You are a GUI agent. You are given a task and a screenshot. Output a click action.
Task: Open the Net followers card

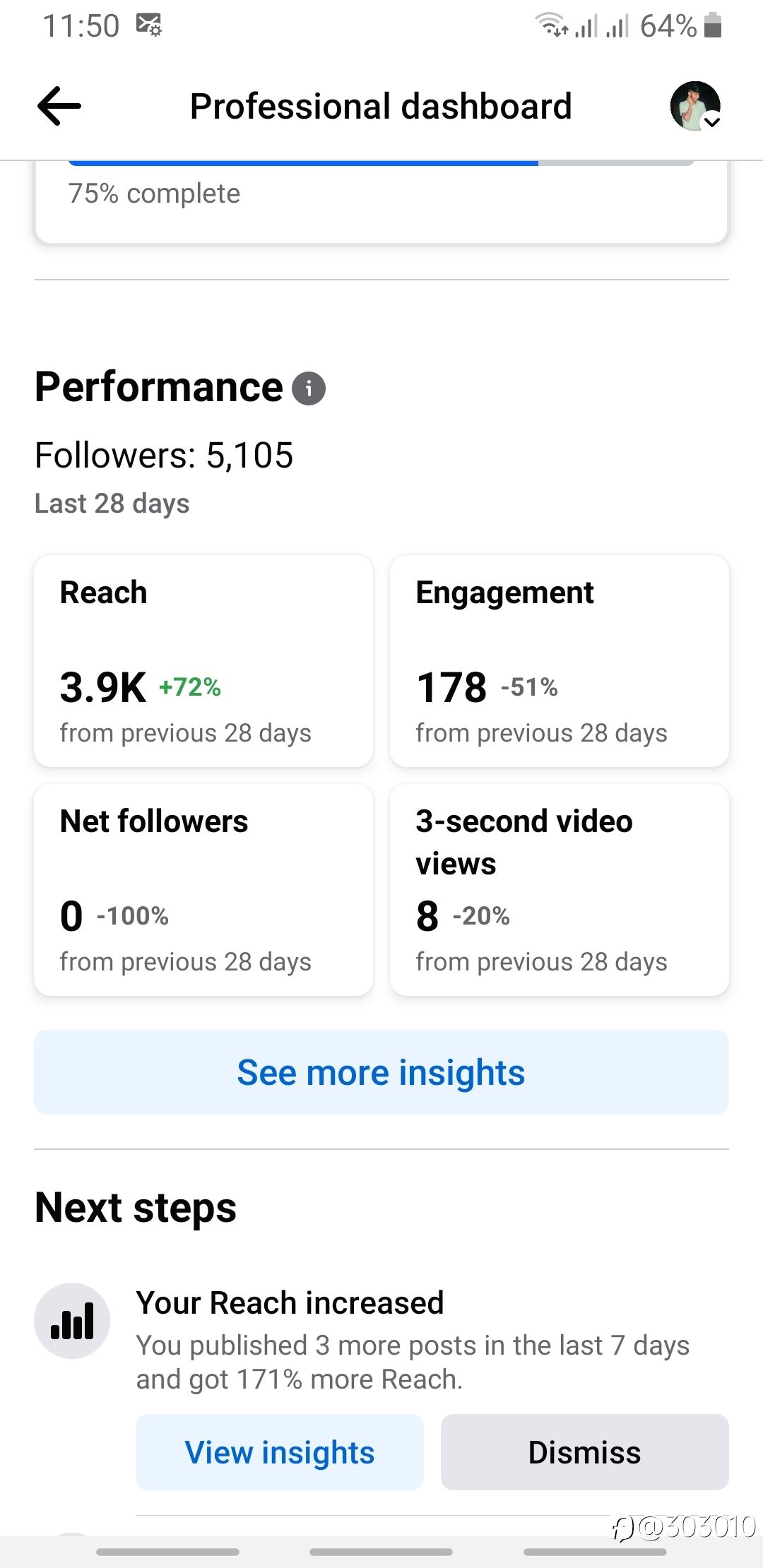(x=203, y=890)
